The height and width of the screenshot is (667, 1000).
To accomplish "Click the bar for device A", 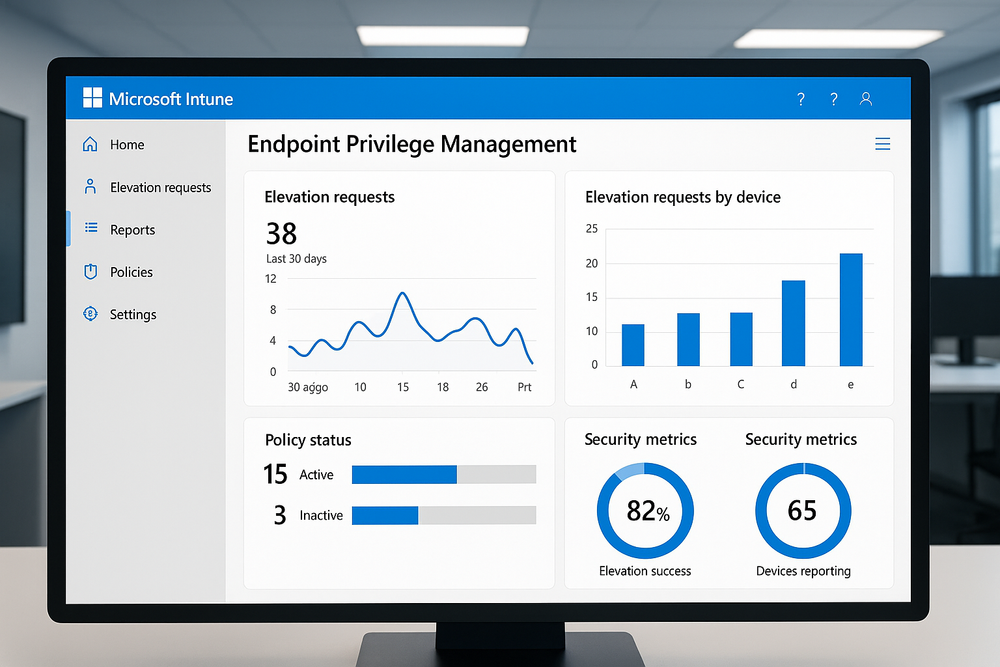I will (x=633, y=345).
